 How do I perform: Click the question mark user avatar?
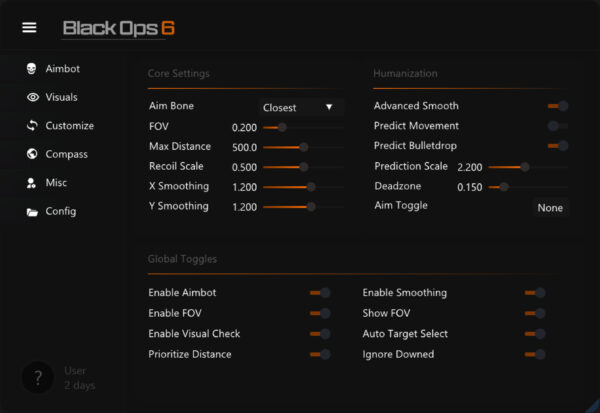[x=37, y=378]
